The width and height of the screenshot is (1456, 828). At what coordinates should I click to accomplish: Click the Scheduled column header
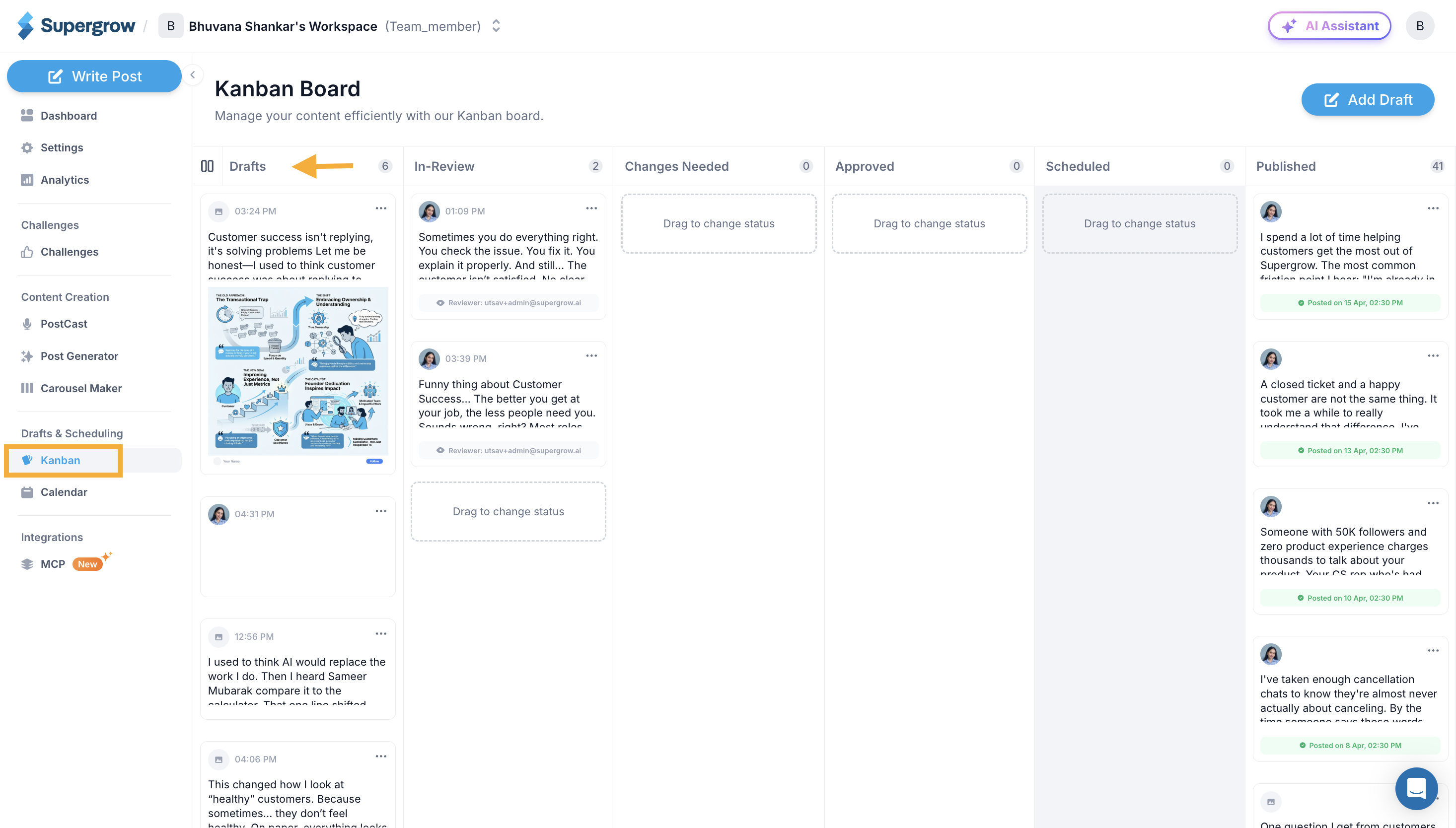click(1078, 166)
